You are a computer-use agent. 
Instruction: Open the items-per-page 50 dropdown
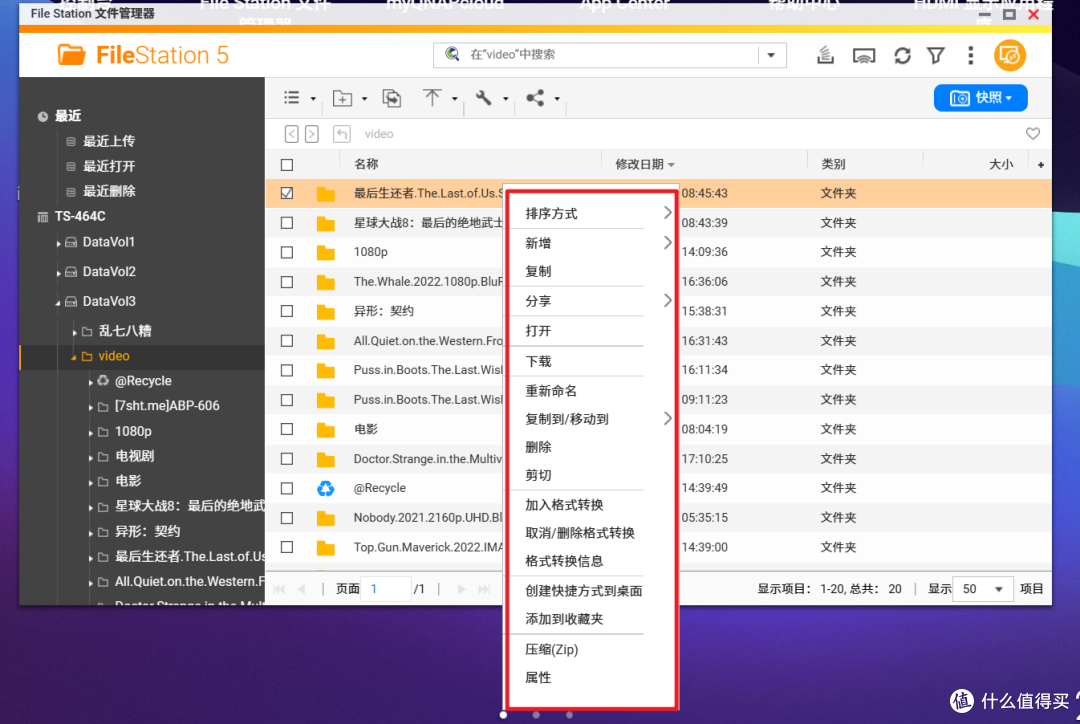(982, 589)
